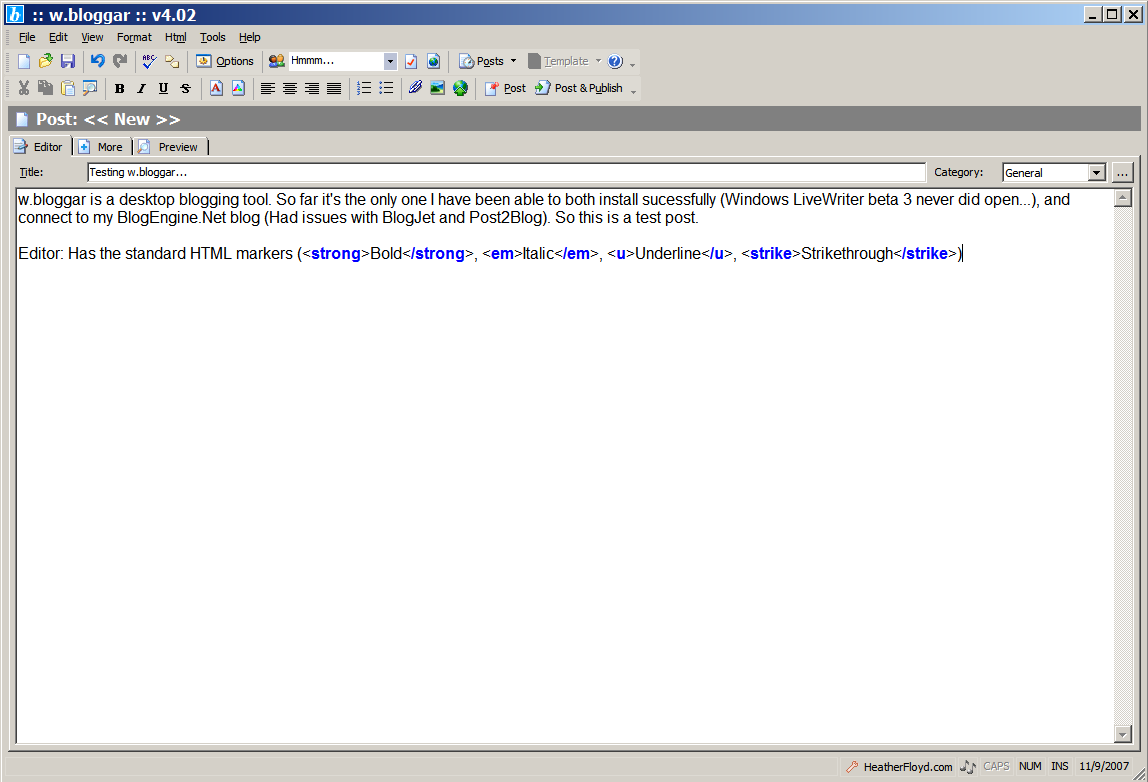Screen dimensions: 1148x782
Task: Click the editor scrollbar up arrow
Action: 1122,198
